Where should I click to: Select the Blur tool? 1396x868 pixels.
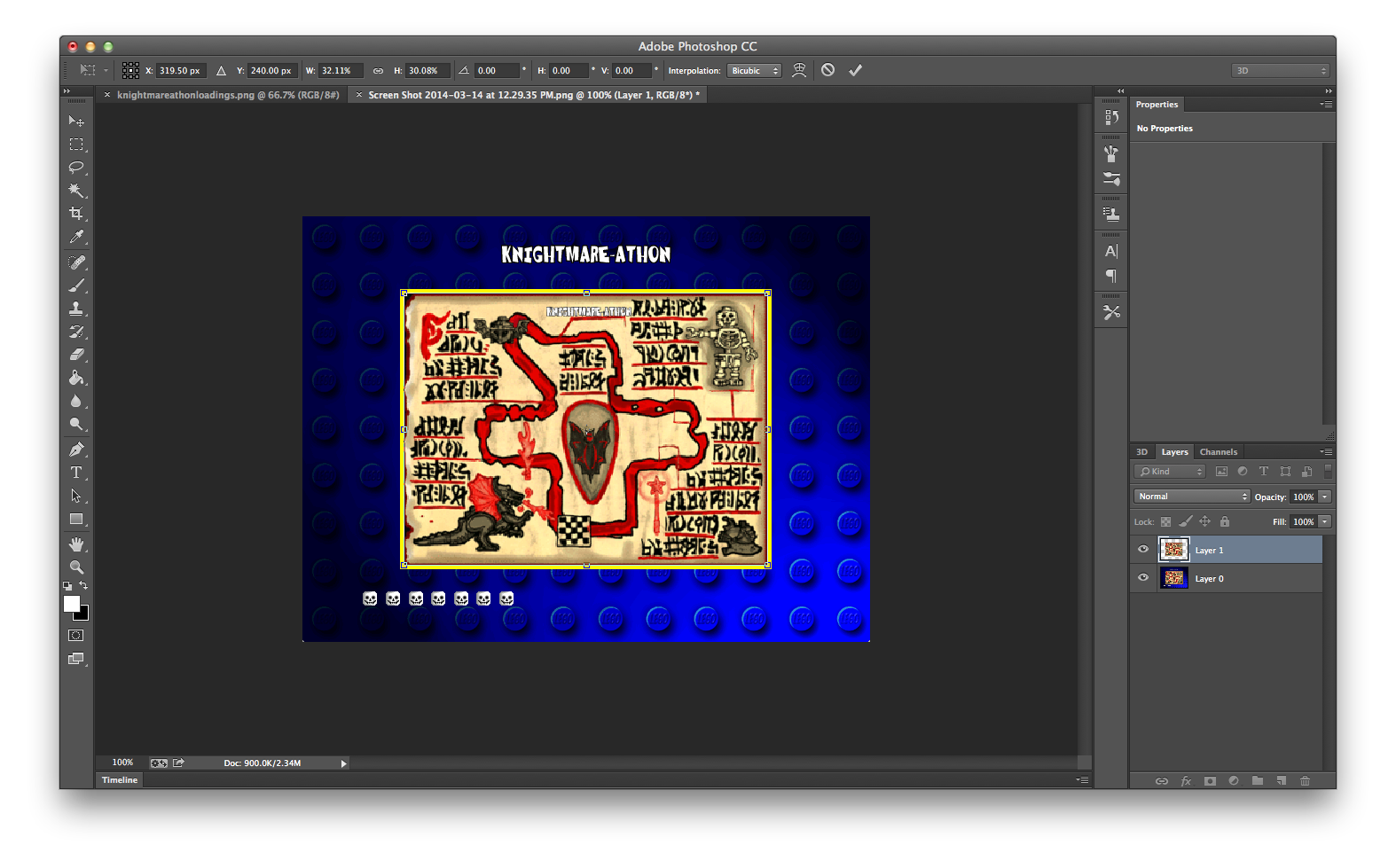[x=76, y=401]
